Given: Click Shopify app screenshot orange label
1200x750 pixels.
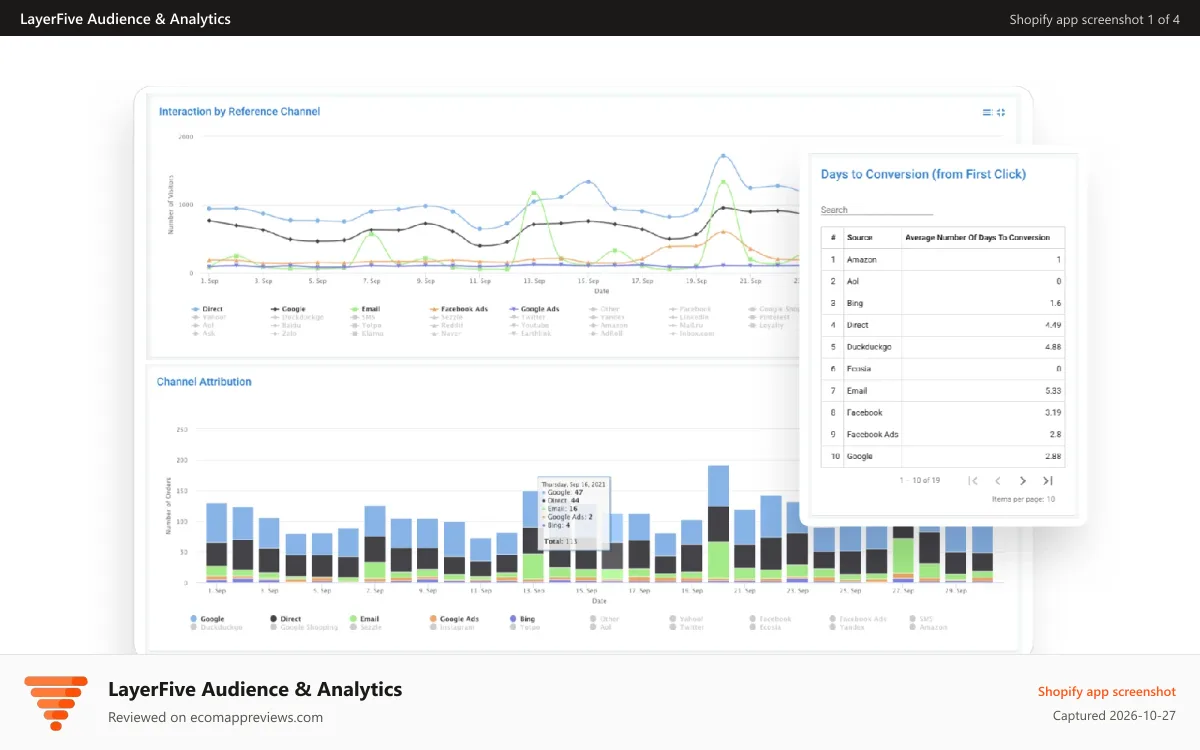Looking at the screenshot, I should pyautogui.click(x=1106, y=692).
